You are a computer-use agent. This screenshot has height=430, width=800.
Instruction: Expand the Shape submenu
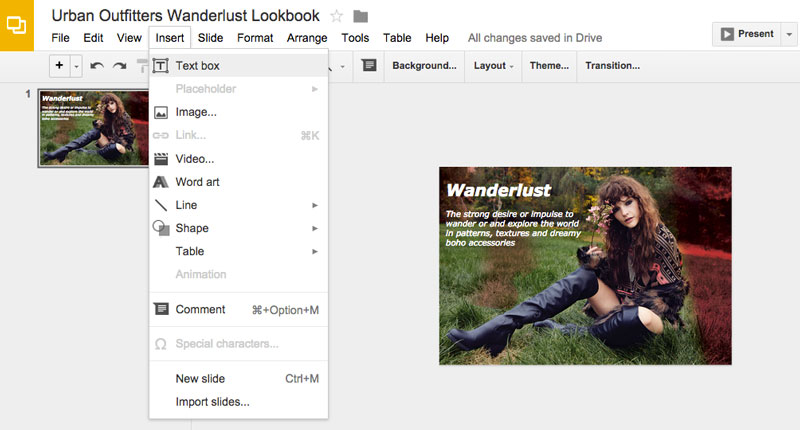pyautogui.click(x=239, y=228)
